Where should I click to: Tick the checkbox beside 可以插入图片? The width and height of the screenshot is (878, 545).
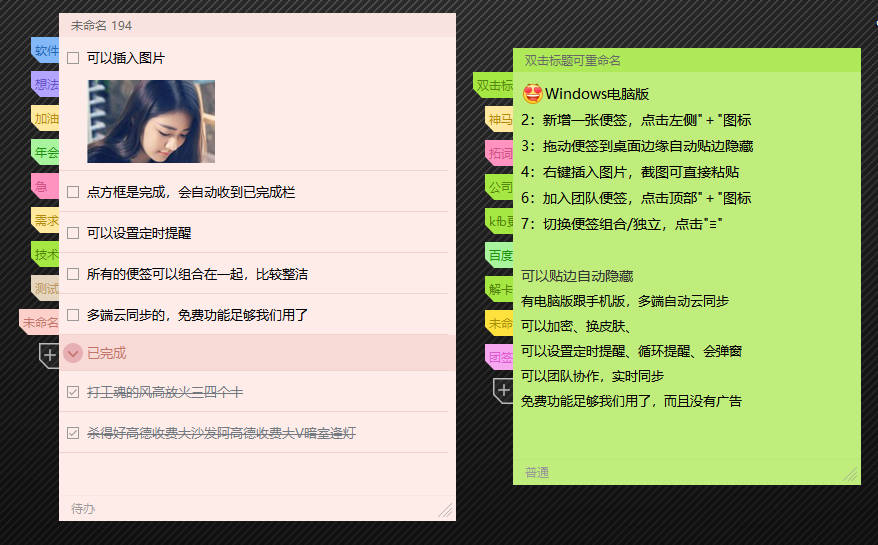pyautogui.click(x=73, y=58)
